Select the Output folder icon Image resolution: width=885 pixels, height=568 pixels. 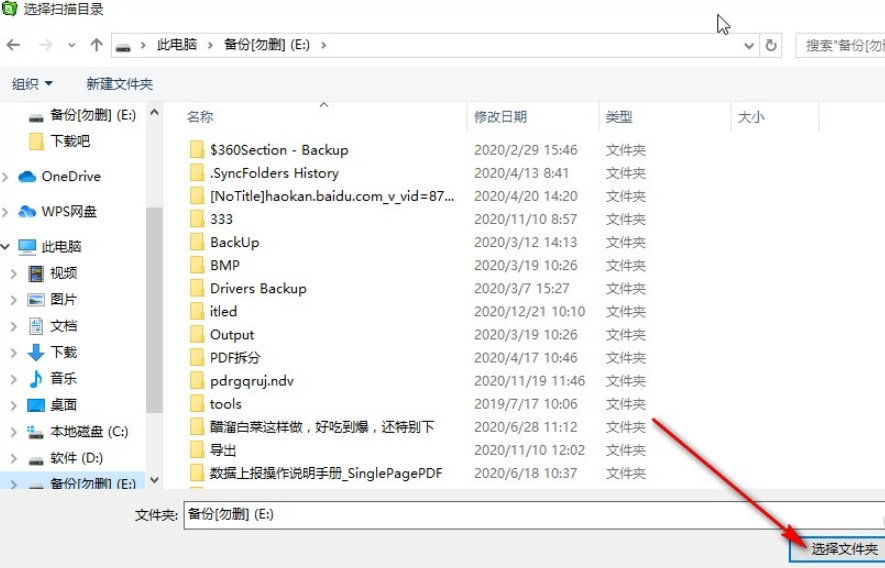tap(197, 335)
